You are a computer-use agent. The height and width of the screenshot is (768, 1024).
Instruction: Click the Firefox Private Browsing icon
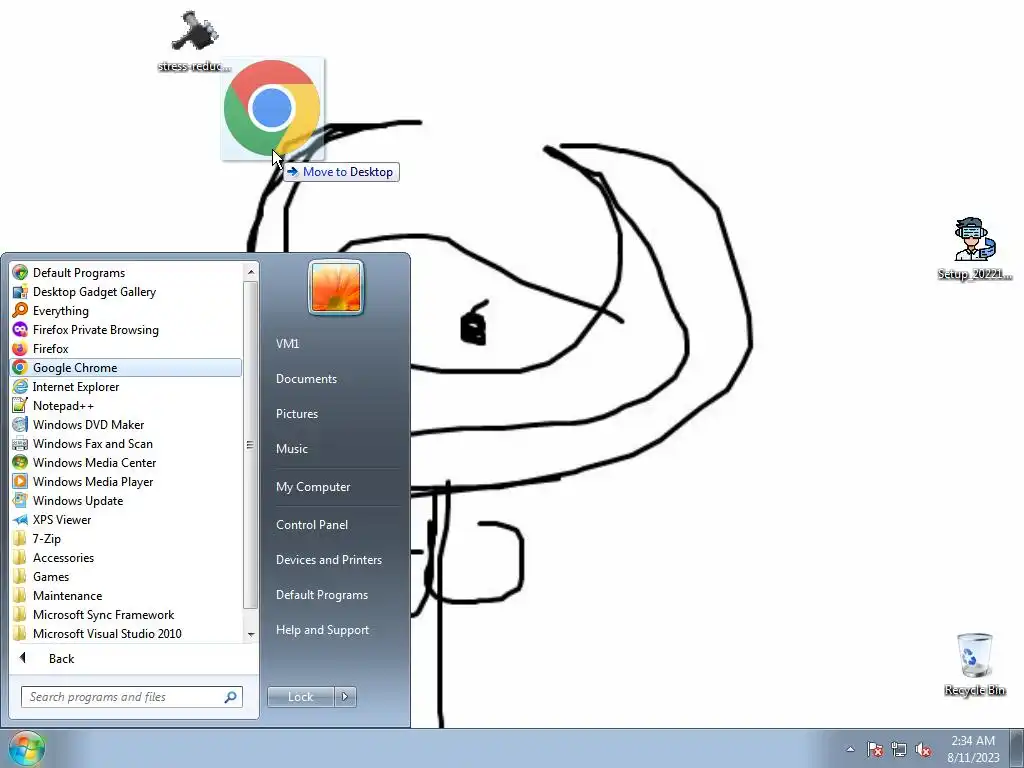pos(20,329)
